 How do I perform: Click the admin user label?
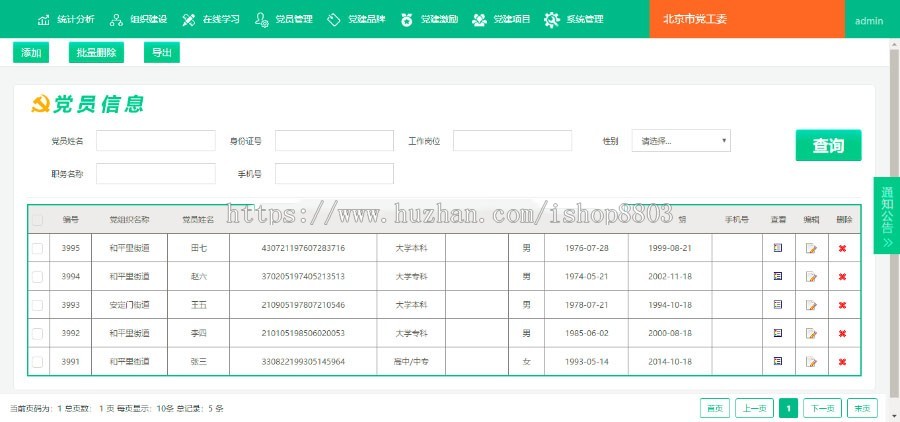pyautogui.click(x=869, y=21)
